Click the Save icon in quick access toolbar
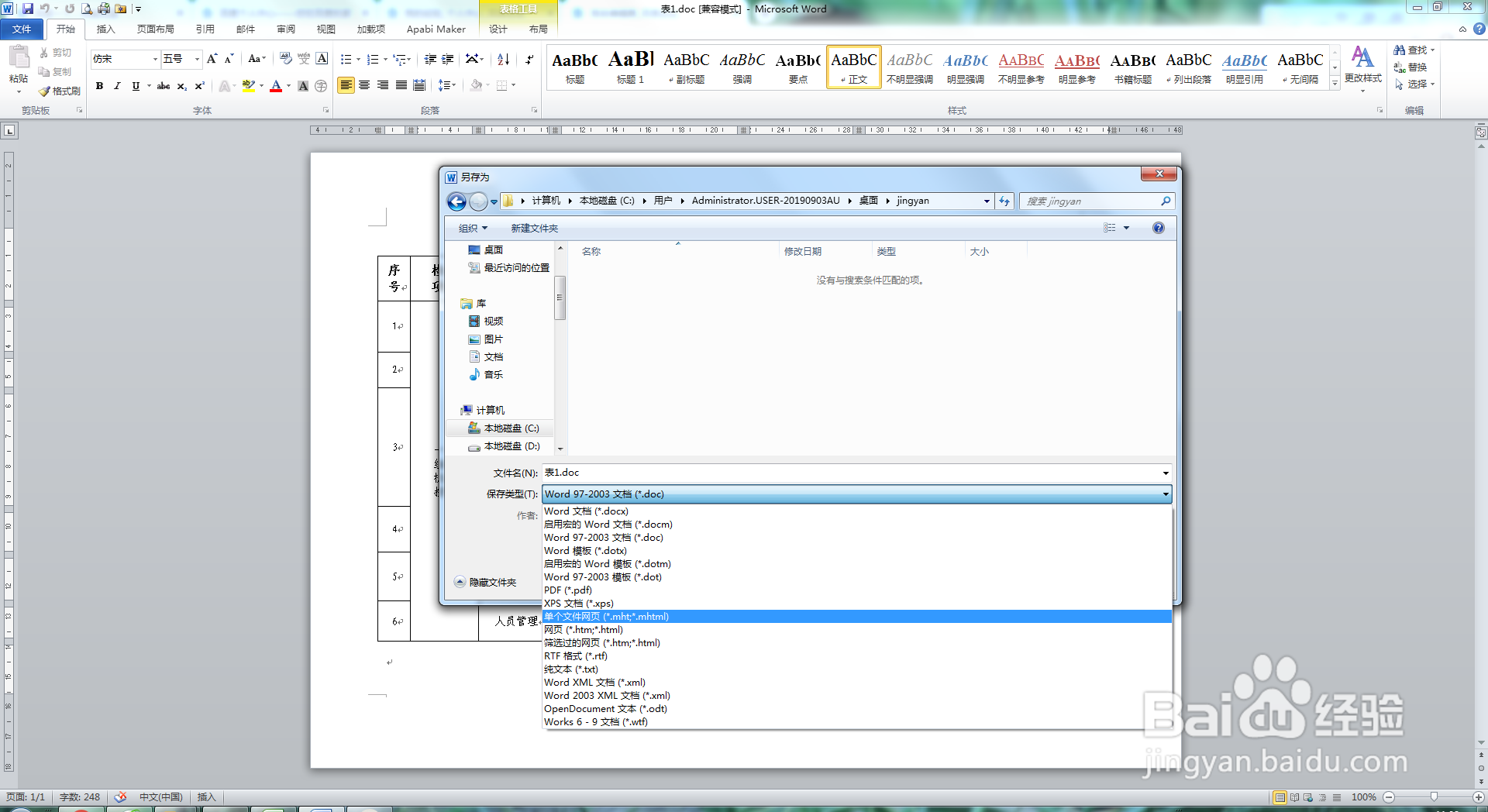The width and height of the screenshot is (1488, 812). click(28, 9)
